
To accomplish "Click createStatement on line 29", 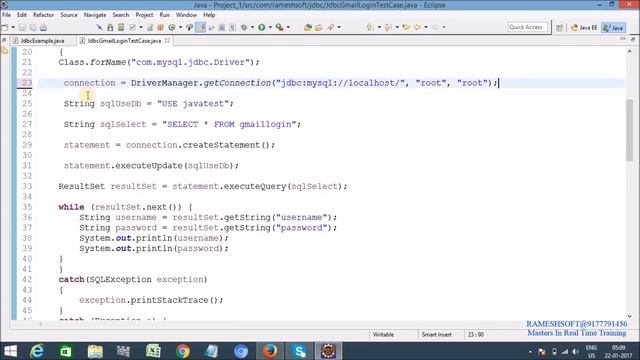I will click(221, 145).
